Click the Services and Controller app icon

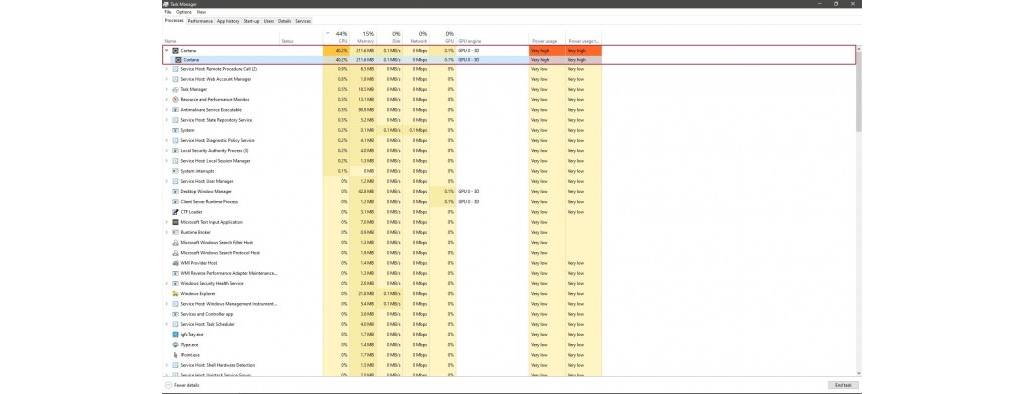click(175, 314)
